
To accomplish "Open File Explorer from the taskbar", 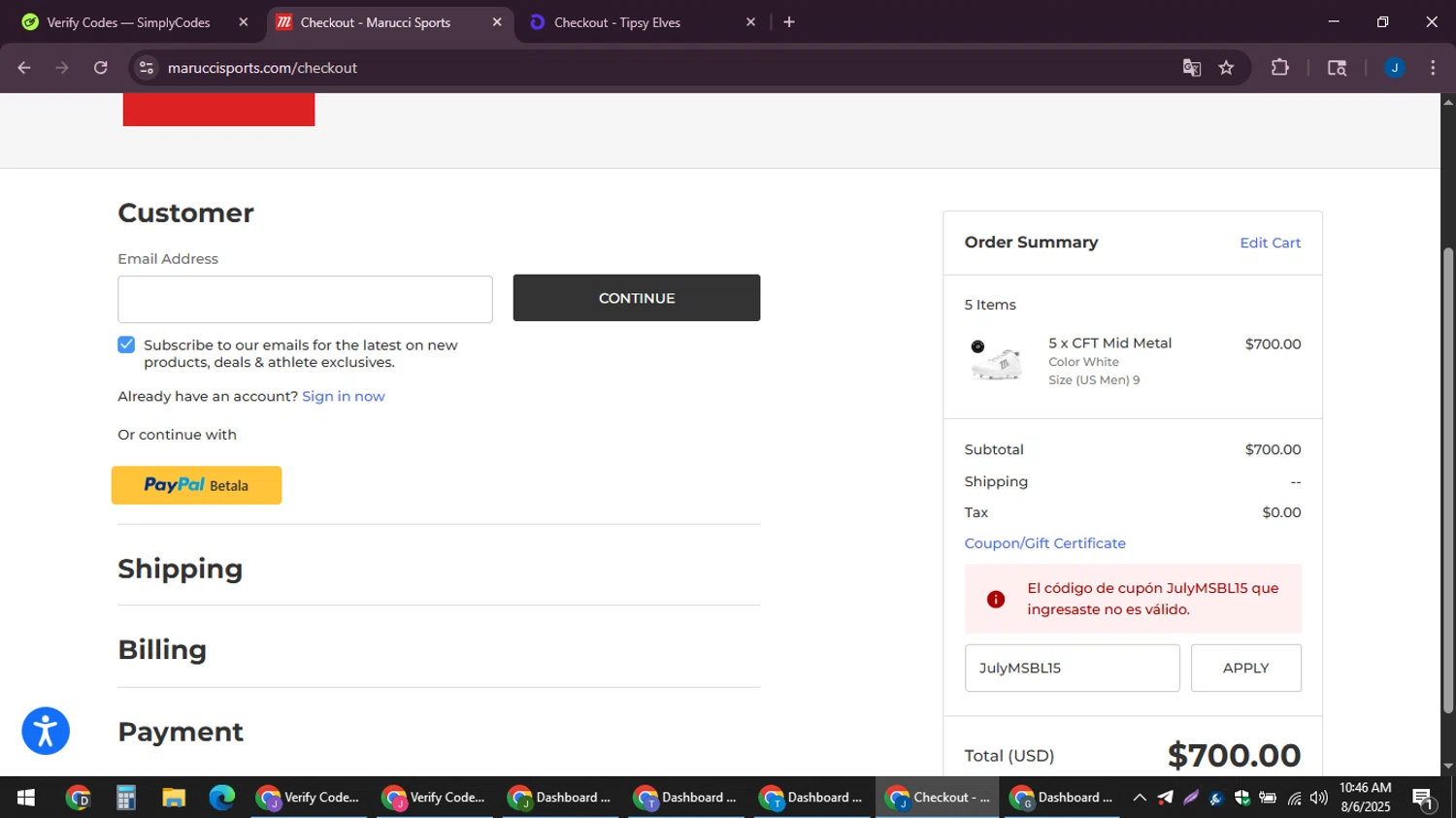I will click(x=174, y=798).
